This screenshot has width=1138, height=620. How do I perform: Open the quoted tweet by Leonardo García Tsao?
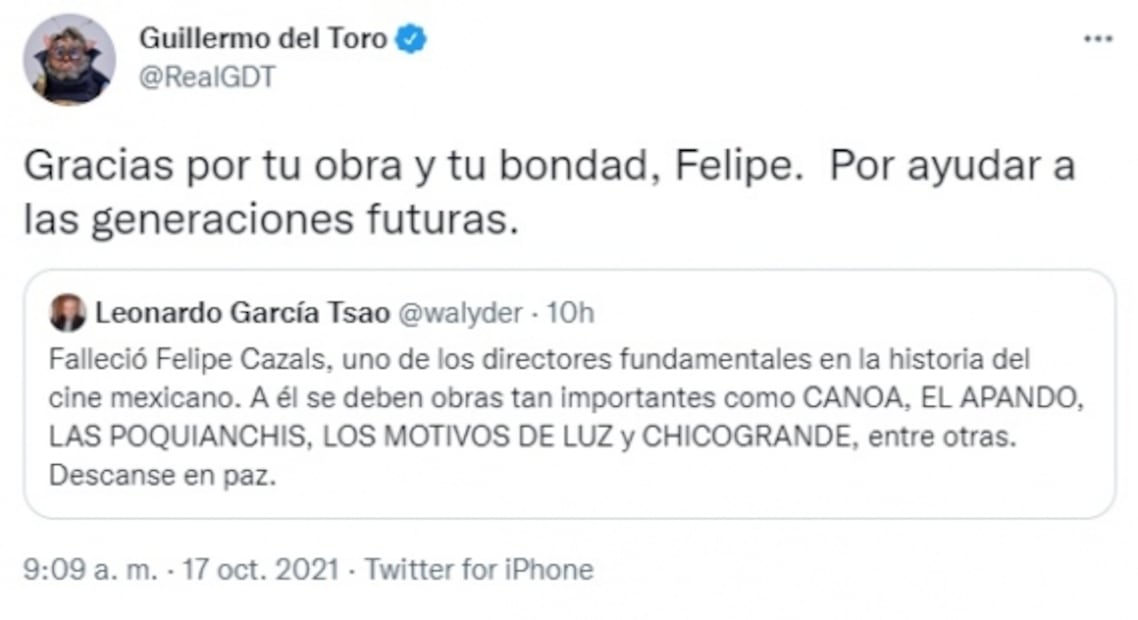(570, 395)
